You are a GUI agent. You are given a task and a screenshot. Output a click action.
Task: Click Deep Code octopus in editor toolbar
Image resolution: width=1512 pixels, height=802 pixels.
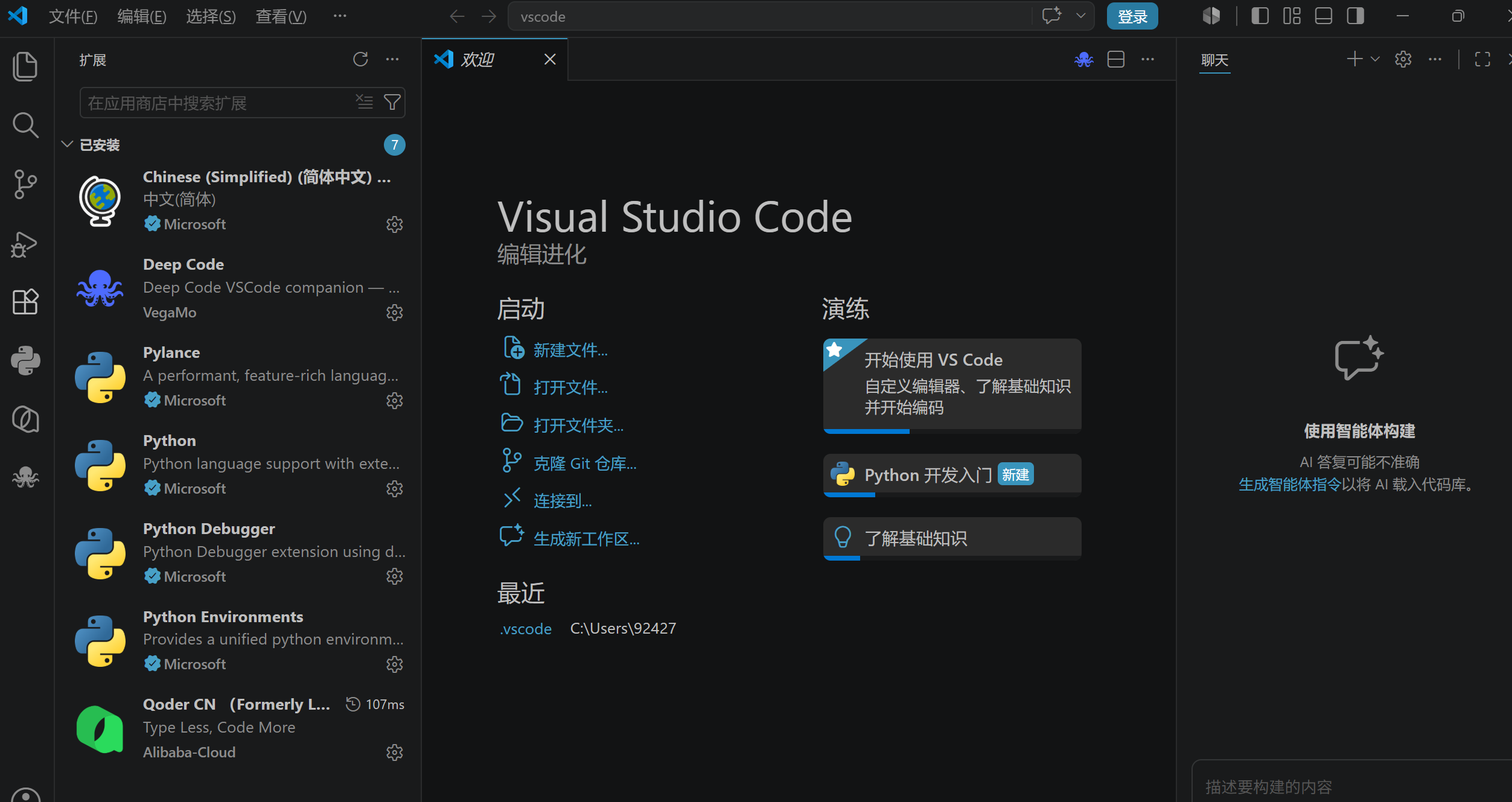pyautogui.click(x=1084, y=59)
